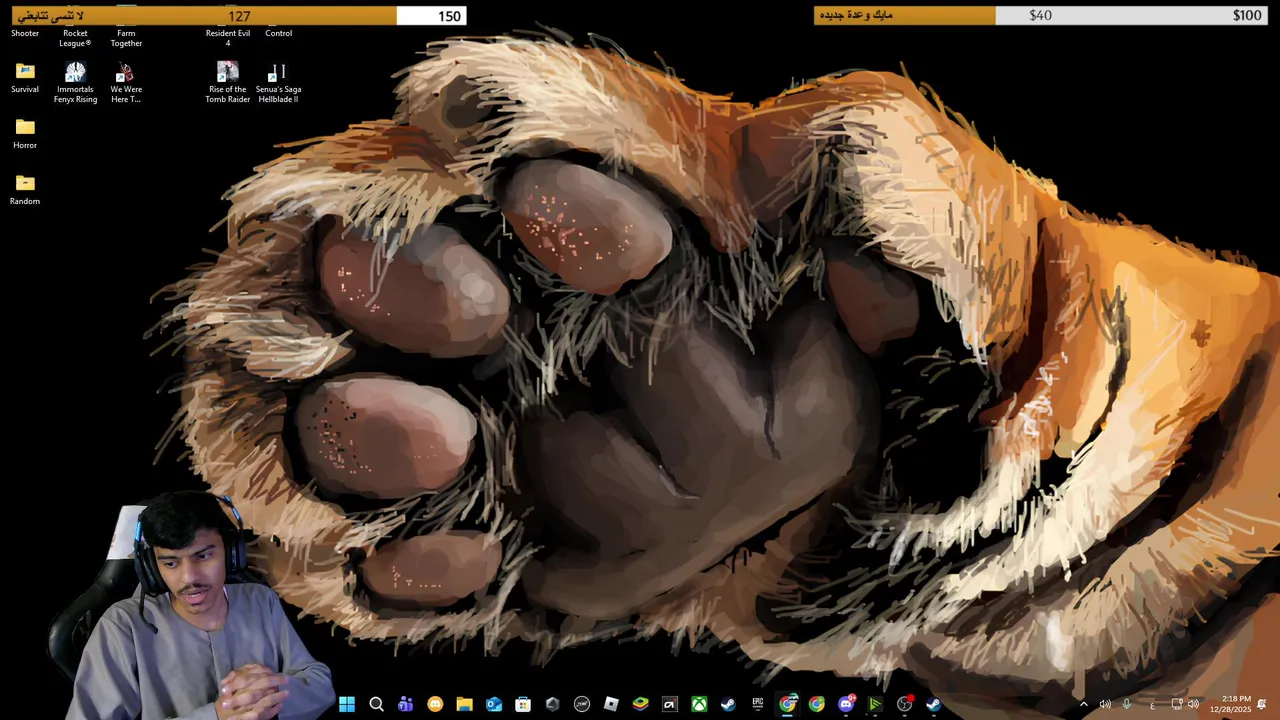
Task: Select the Control desktop label
Action: pos(278,33)
